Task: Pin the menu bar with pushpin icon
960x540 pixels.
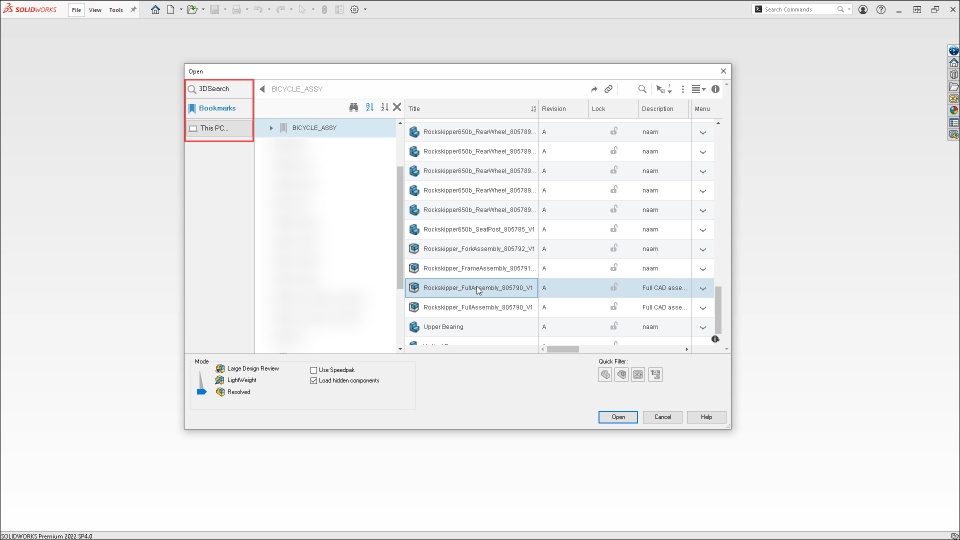Action: [133, 9]
